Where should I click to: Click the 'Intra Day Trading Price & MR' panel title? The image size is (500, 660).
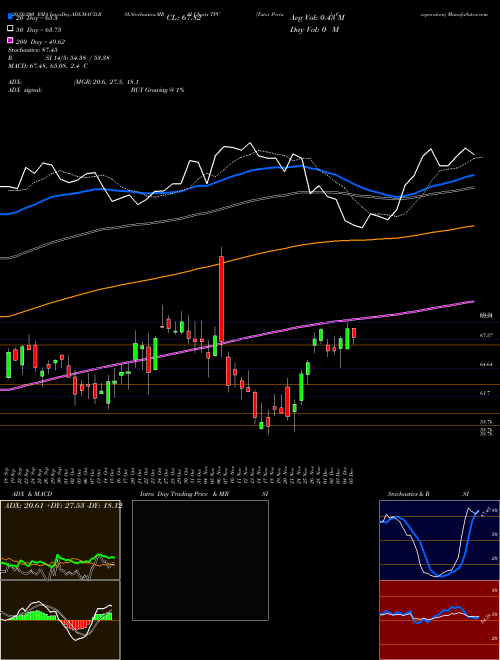tap(184, 494)
